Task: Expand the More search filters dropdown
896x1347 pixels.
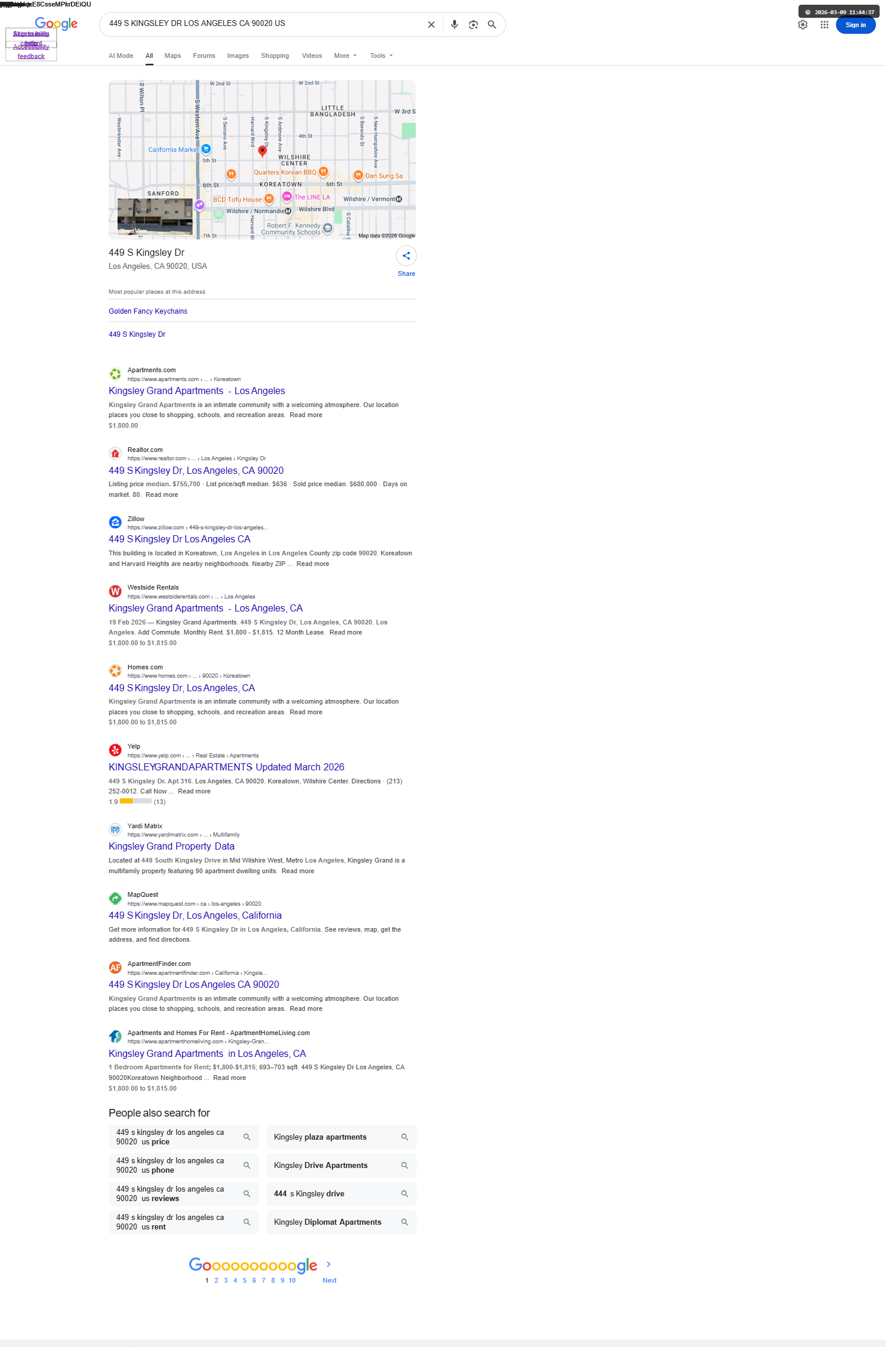Action: 346,56
